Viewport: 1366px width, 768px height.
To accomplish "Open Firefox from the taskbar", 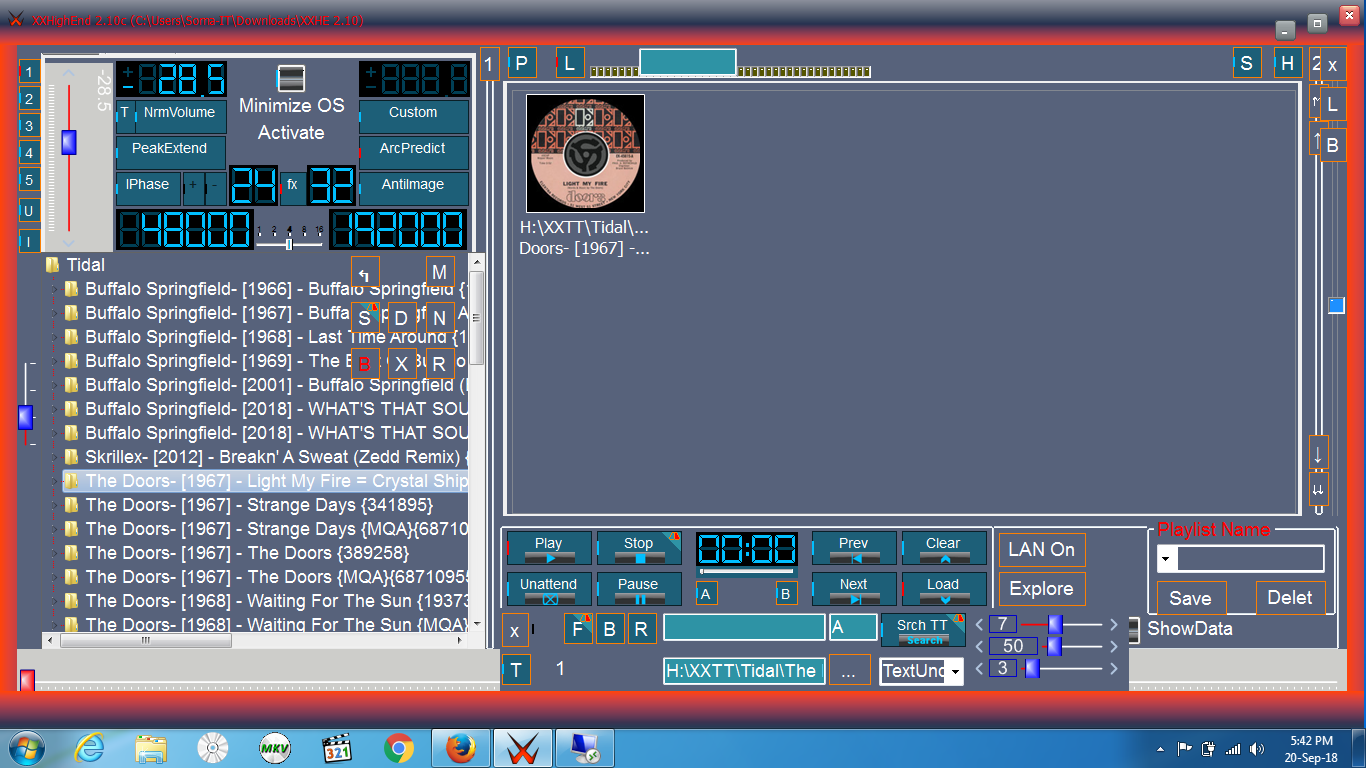I will 460,748.
